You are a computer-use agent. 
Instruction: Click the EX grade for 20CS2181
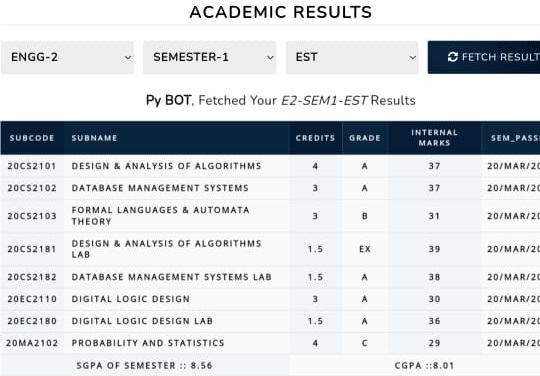pyautogui.click(x=365, y=249)
